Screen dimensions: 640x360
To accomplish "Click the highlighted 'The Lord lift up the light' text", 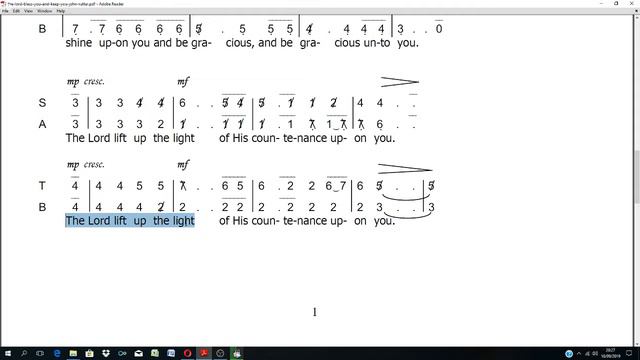I will pyautogui.click(x=130, y=221).
